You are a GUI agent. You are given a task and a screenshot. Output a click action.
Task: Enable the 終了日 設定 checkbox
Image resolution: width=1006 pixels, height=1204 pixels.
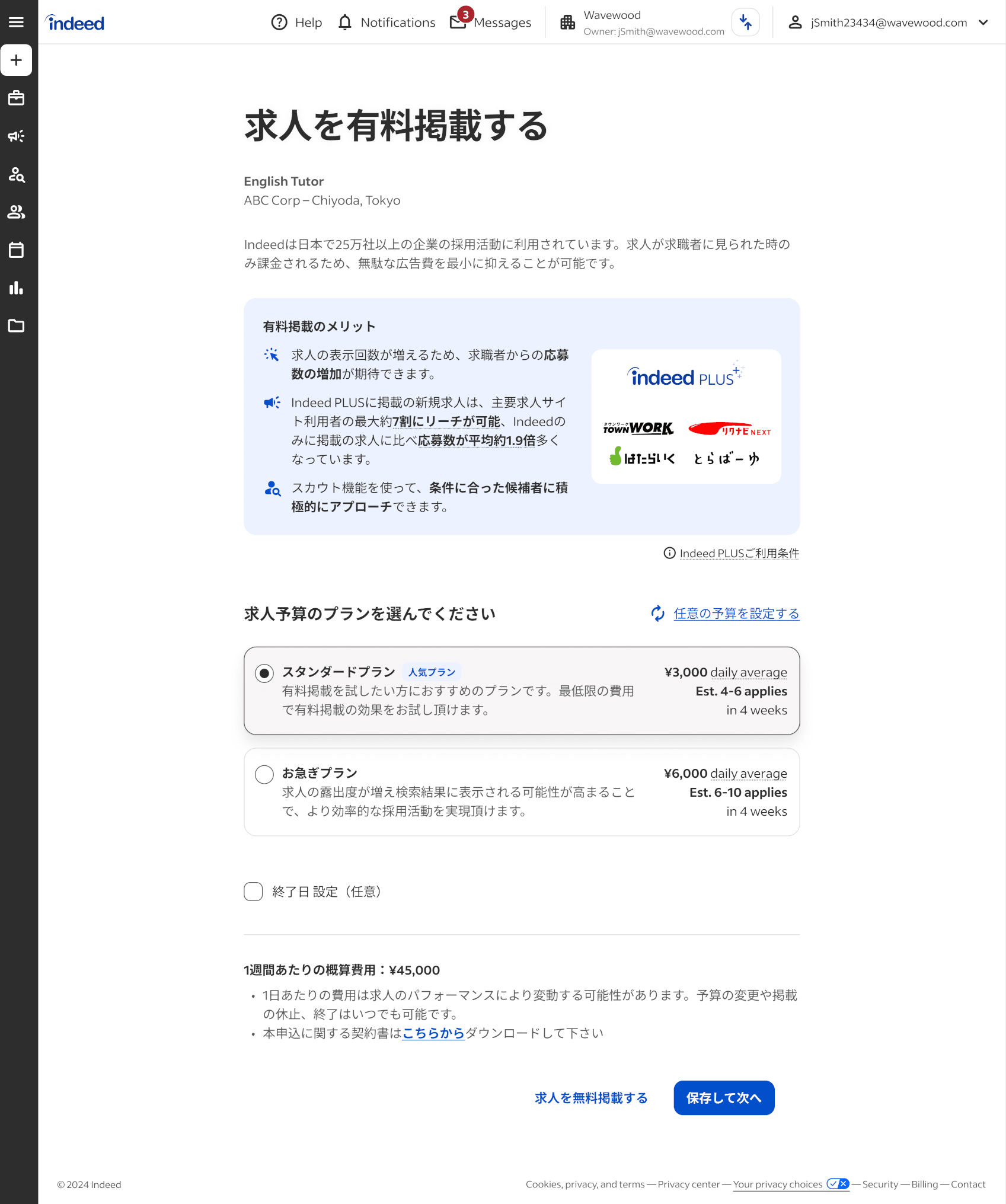[x=253, y=892]
